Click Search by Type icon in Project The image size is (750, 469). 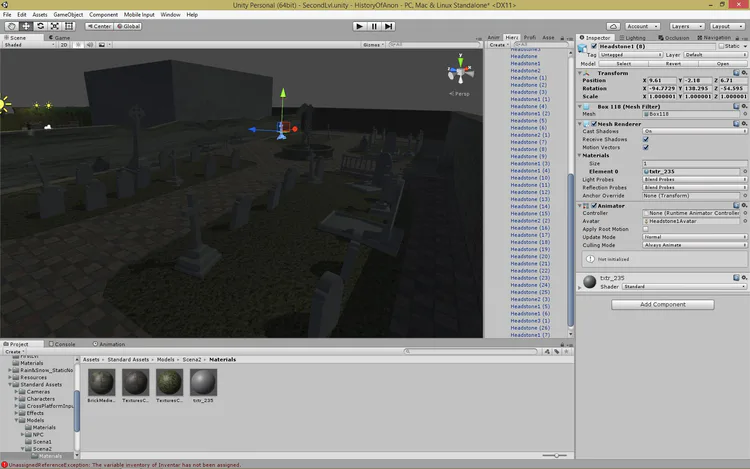547,351
